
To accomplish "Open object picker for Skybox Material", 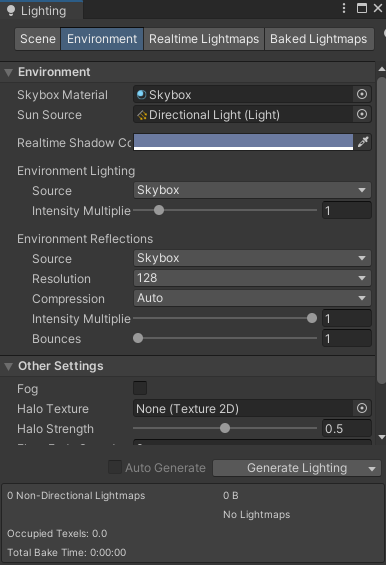I will pos(362,94).
